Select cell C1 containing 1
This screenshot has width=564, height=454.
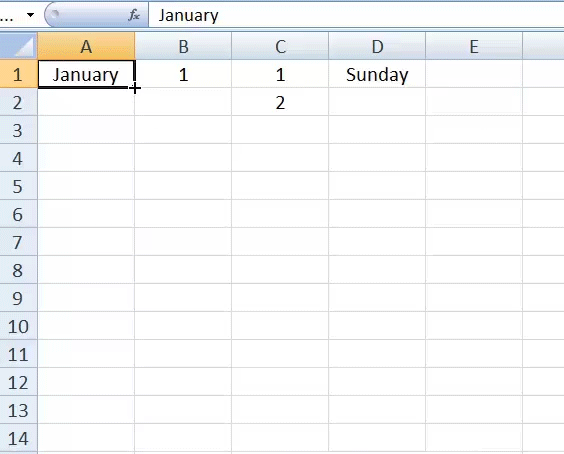click(x=280, y=74)
